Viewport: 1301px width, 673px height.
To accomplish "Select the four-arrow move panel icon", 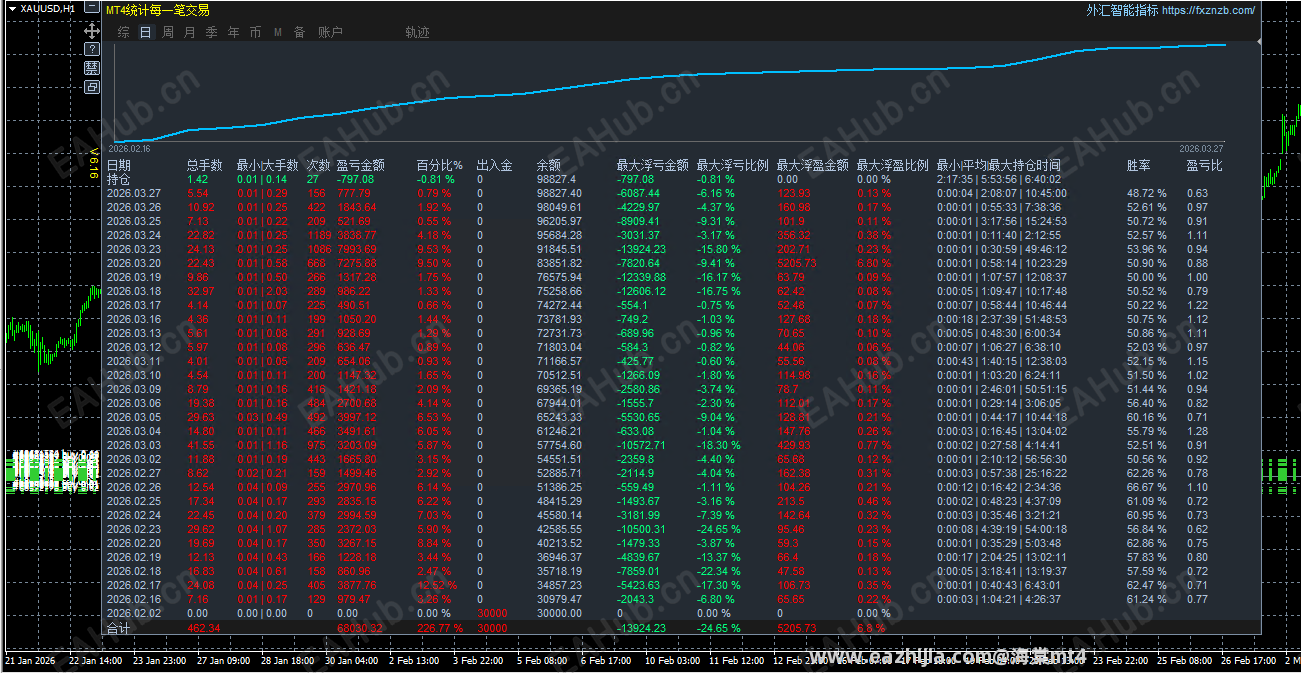I will pyautogui.click(x=91, y=31).
